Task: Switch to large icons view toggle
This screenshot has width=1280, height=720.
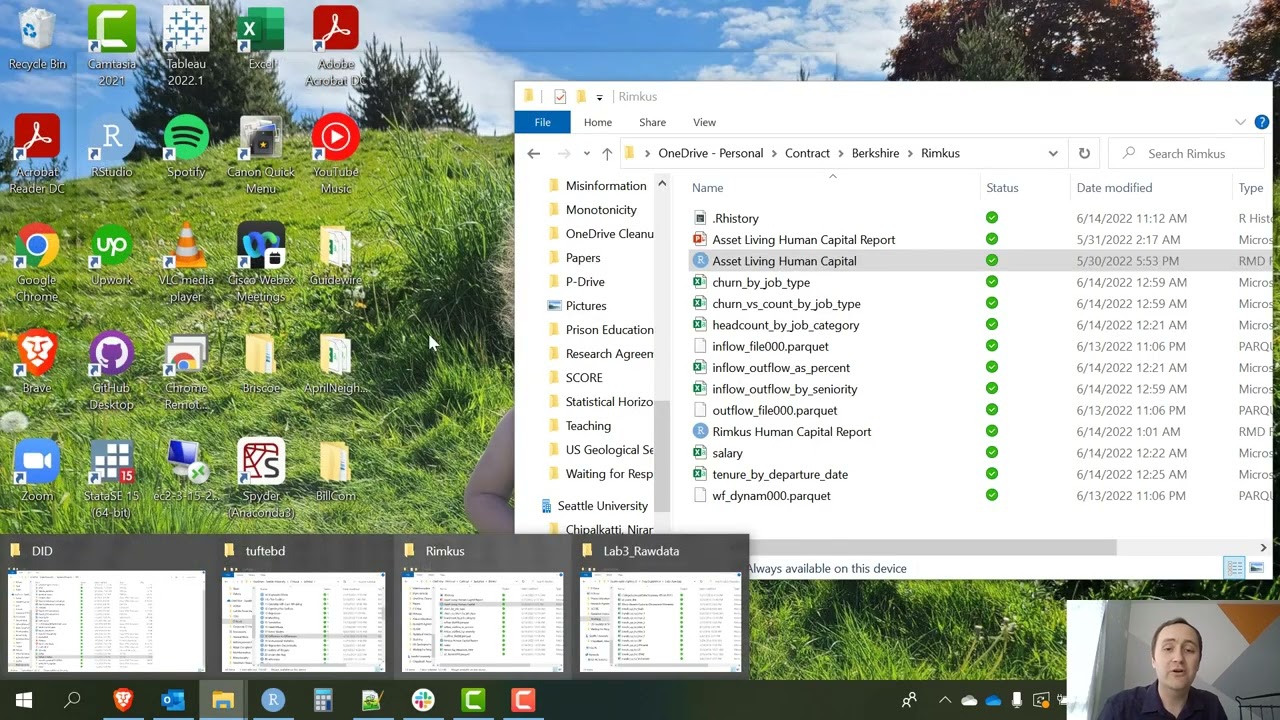Action: pos(1257,568)
